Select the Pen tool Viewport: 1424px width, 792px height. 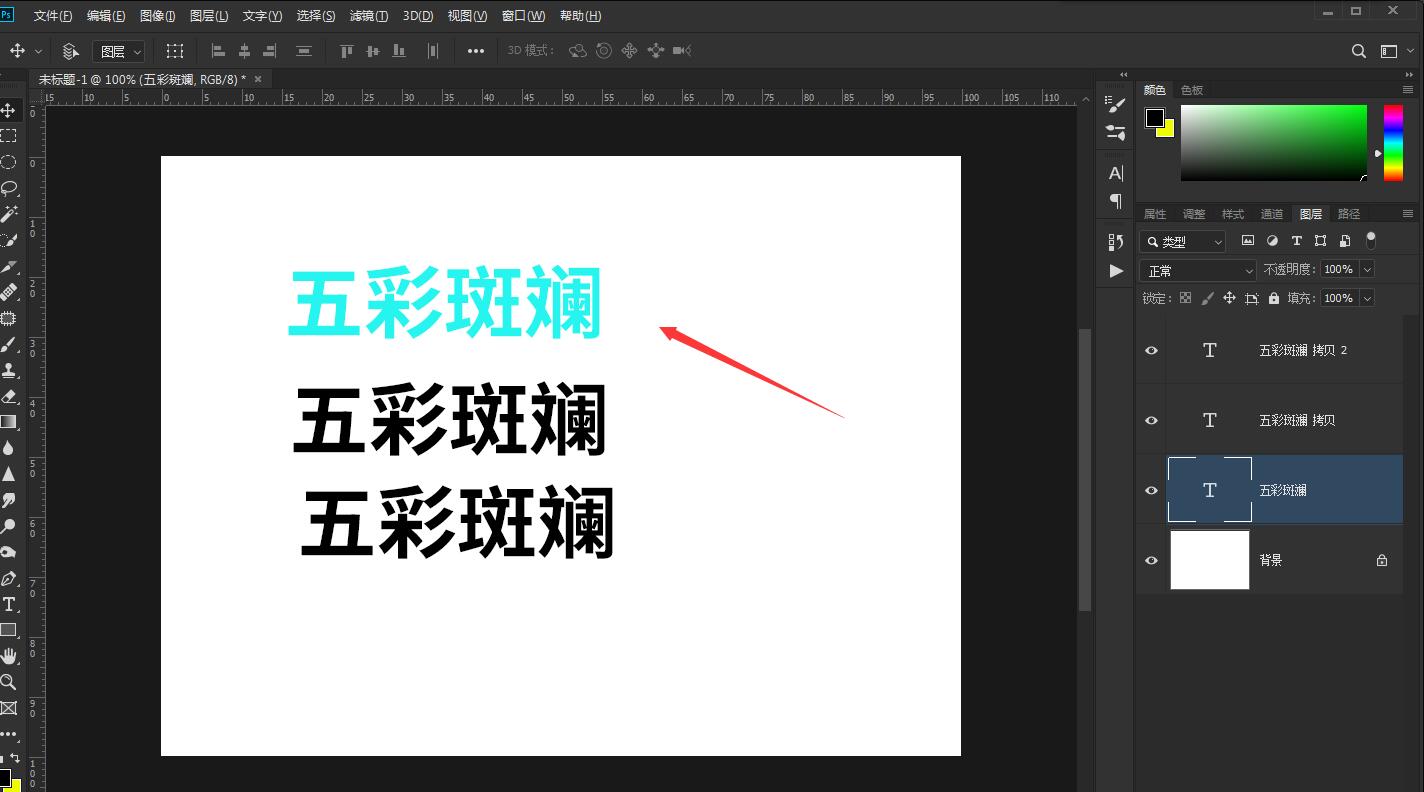click(10, 578)
